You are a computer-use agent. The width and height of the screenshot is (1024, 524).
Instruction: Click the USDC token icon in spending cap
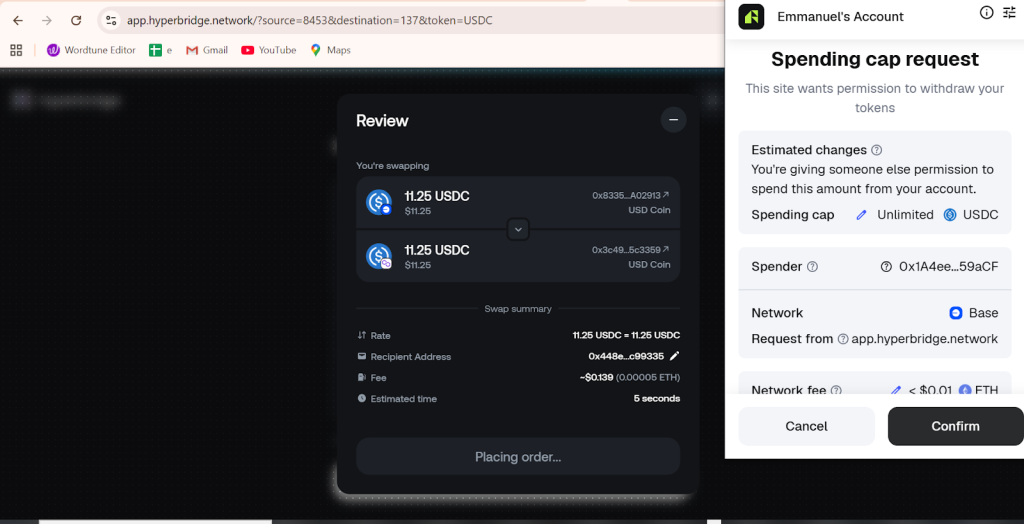point(950,215)
